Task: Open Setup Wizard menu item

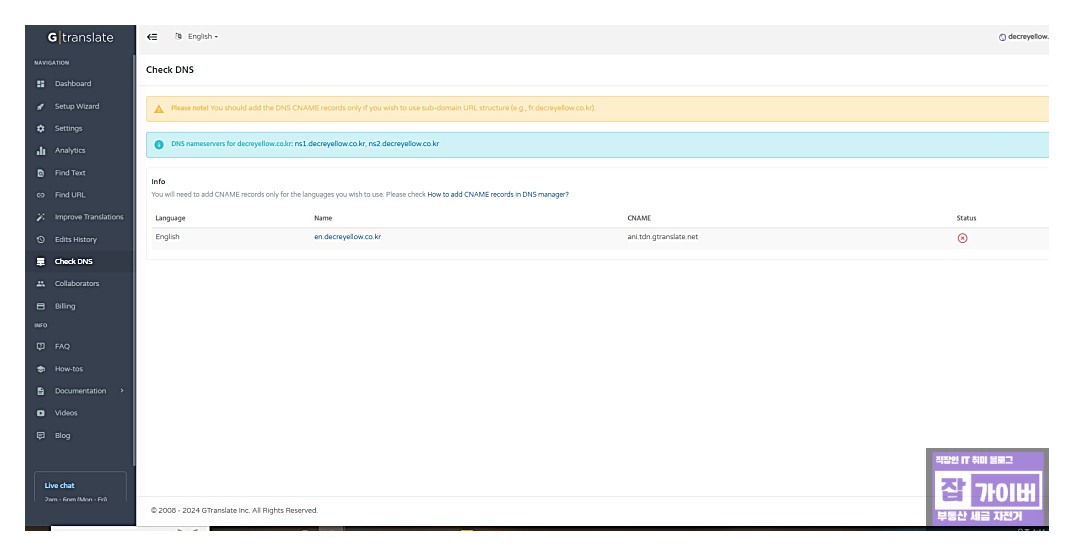Action: [x=77, y=106]
